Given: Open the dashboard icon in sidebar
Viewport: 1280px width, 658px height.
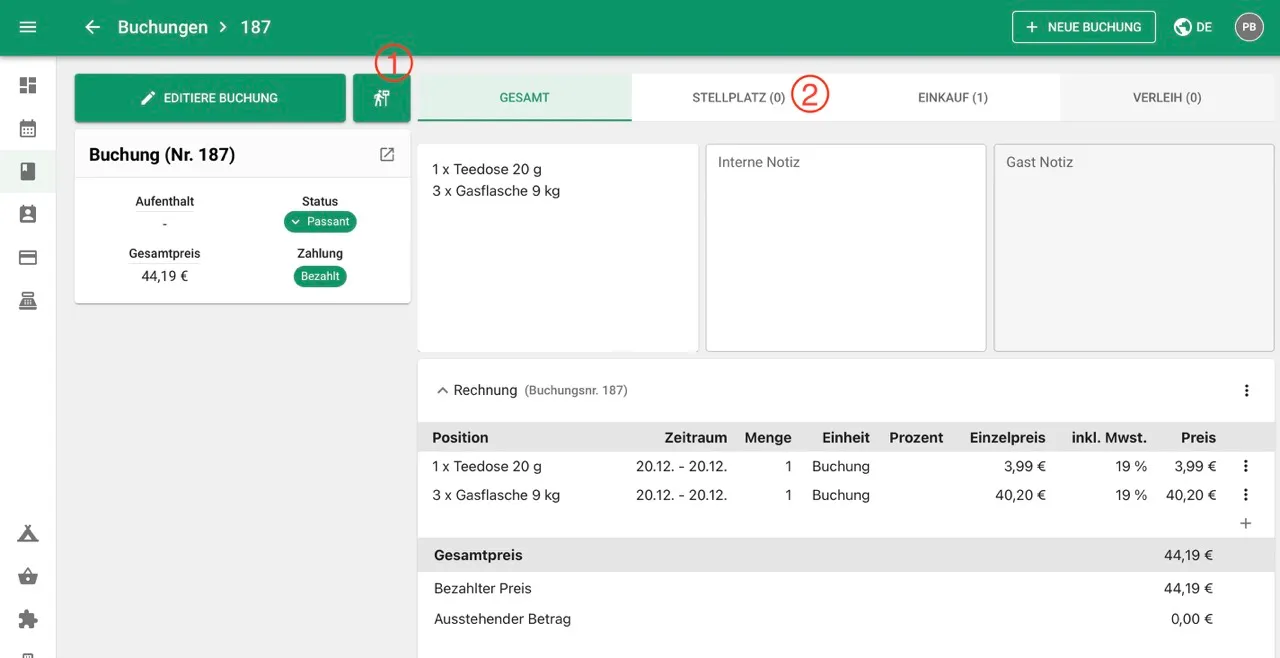Looking at the screenshot, I should (28, 85).
